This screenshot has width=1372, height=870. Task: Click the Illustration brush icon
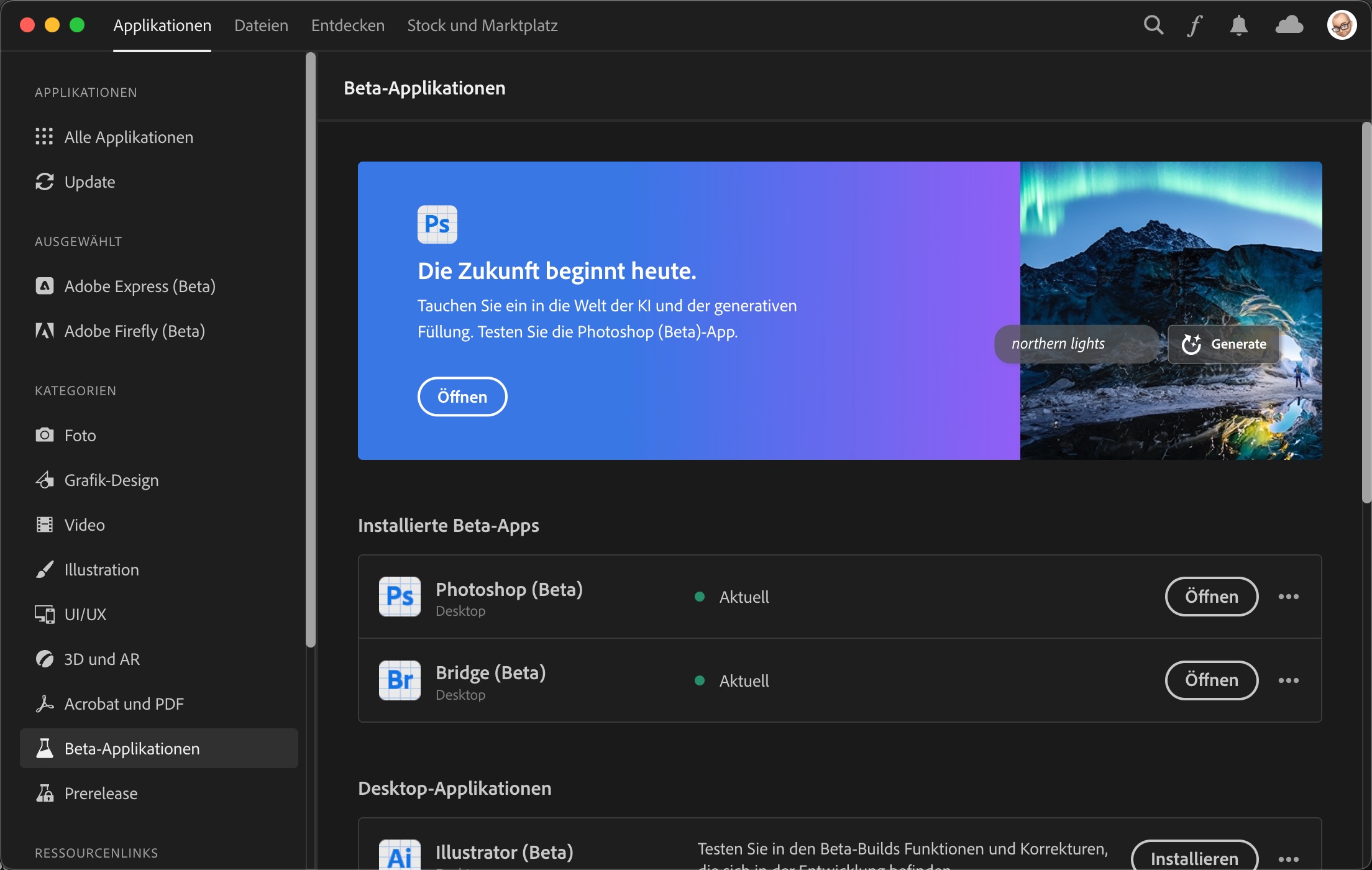(x=44, y=569)
